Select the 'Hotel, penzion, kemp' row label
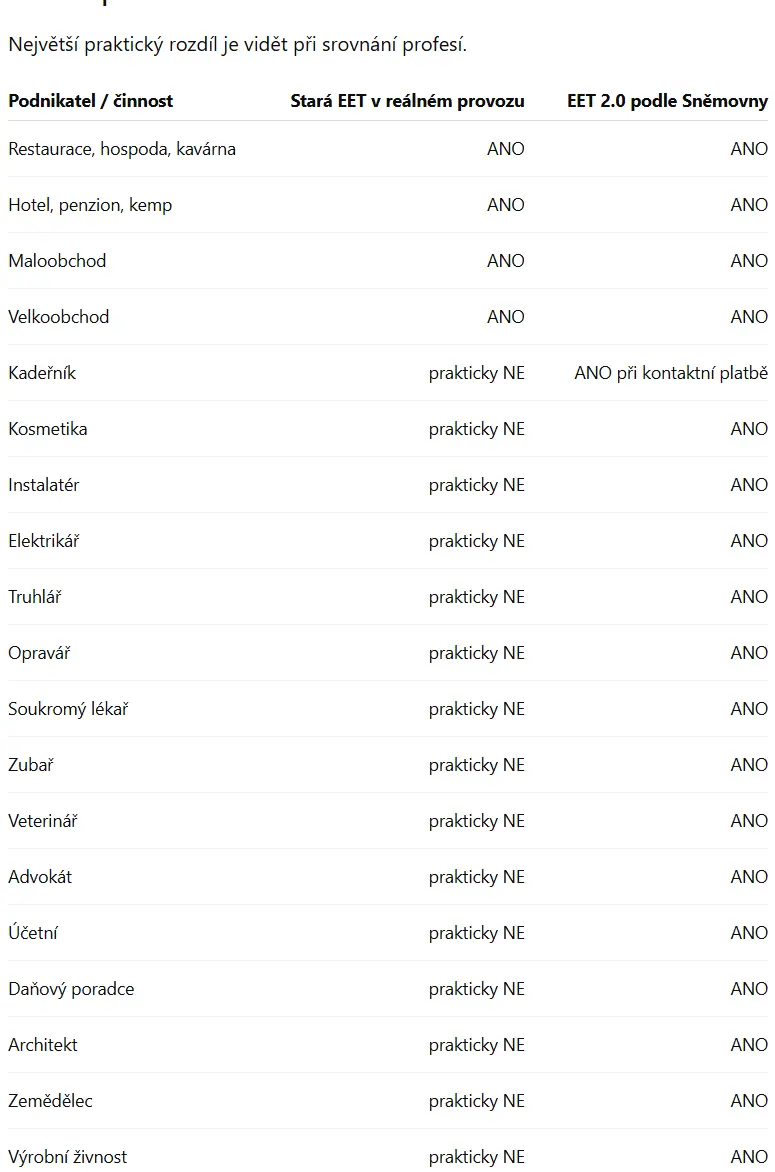 point(90,205)
